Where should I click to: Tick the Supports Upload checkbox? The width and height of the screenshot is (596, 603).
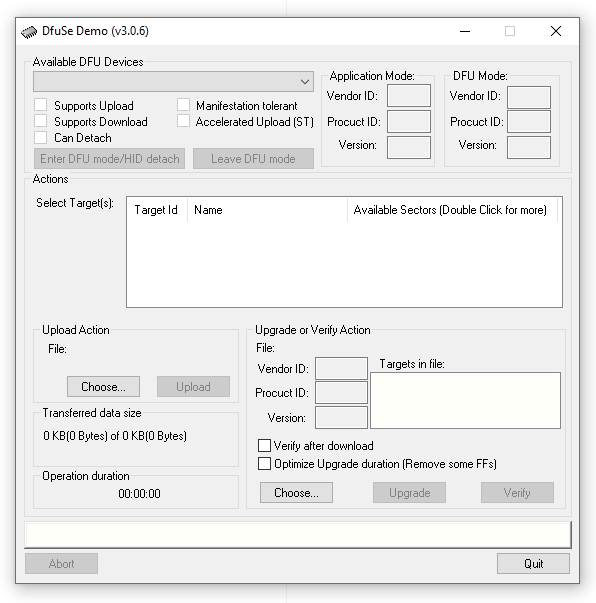click(41, 105)
